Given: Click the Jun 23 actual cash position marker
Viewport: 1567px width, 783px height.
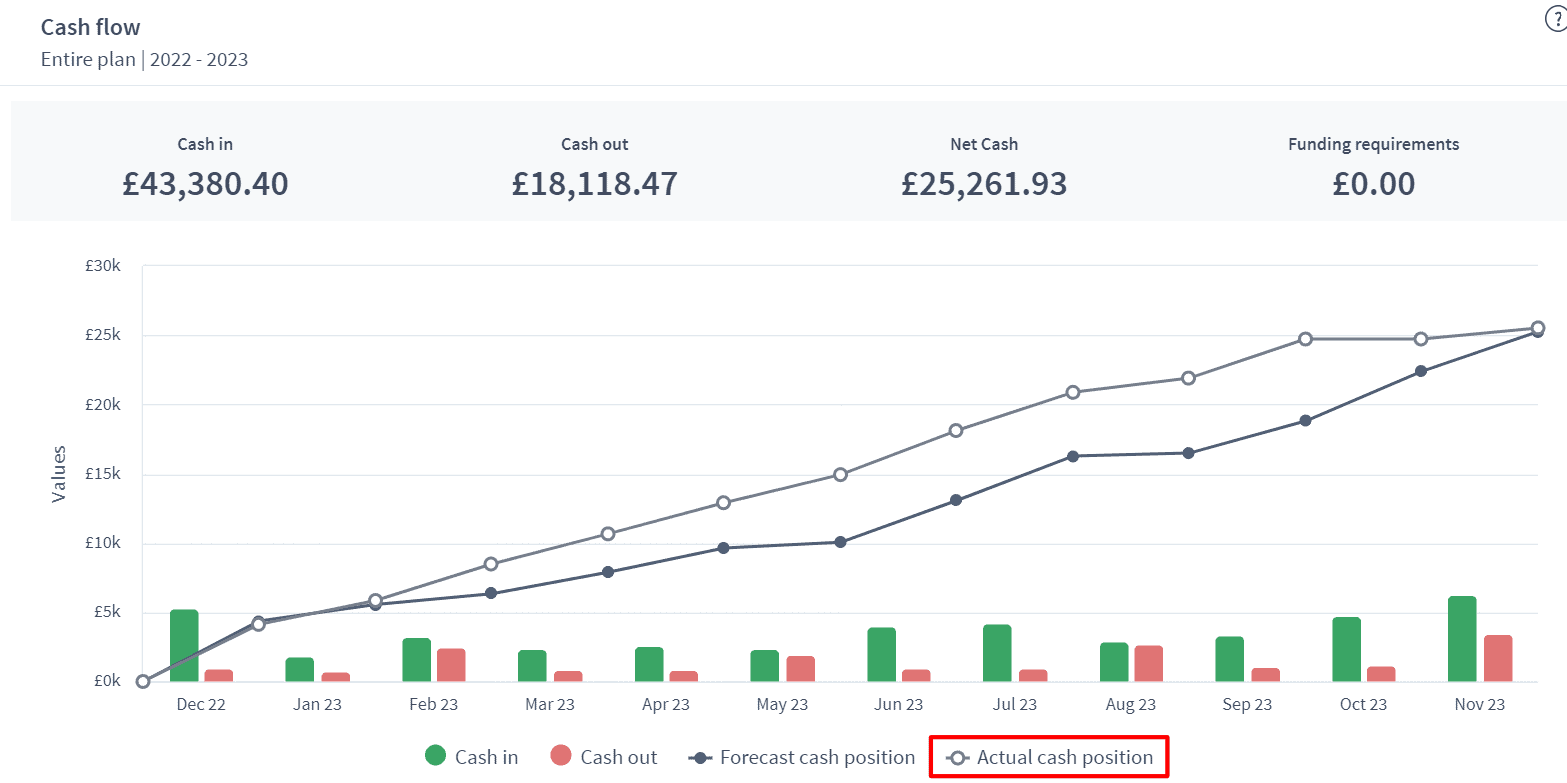Looking at the screenshot, I should pos(956,431).
